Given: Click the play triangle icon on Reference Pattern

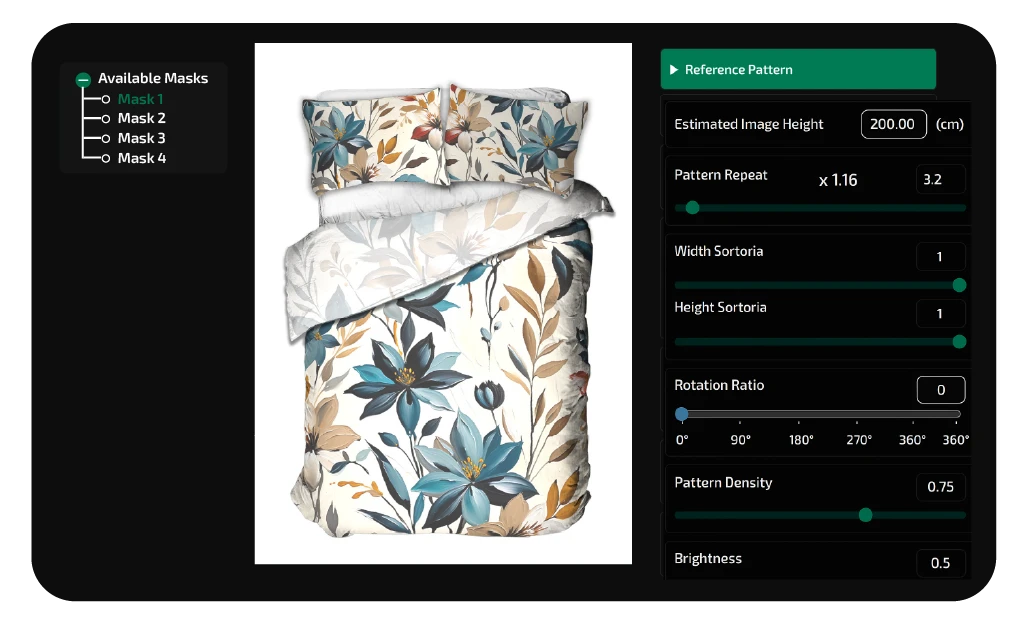Looking at the screenshot, I should click(674, 69).
